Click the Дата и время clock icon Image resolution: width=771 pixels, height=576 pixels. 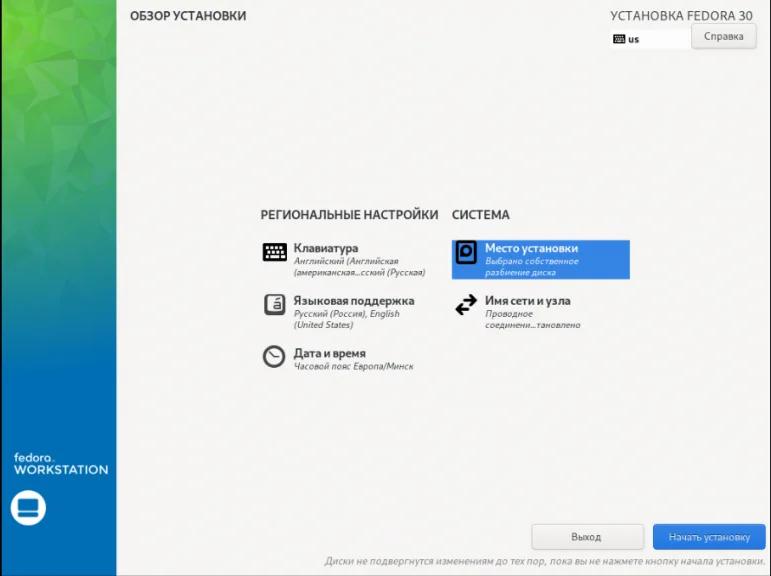(x=274, y=357)
